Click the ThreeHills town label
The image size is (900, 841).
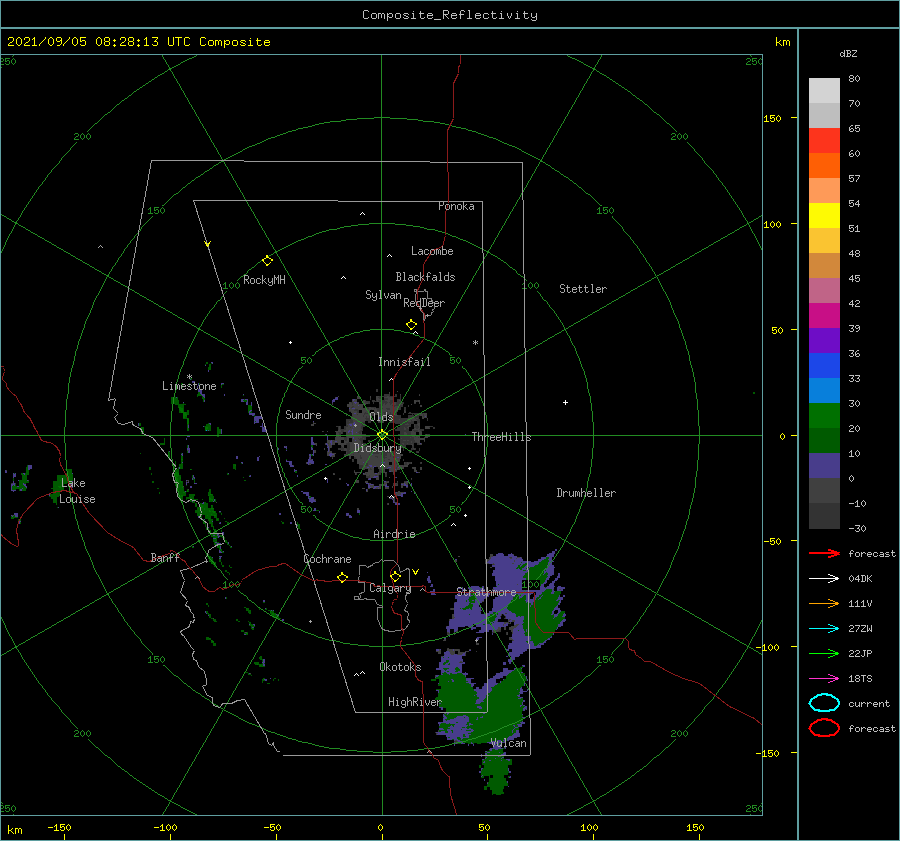pyautogui.click(x=501, y=437)
